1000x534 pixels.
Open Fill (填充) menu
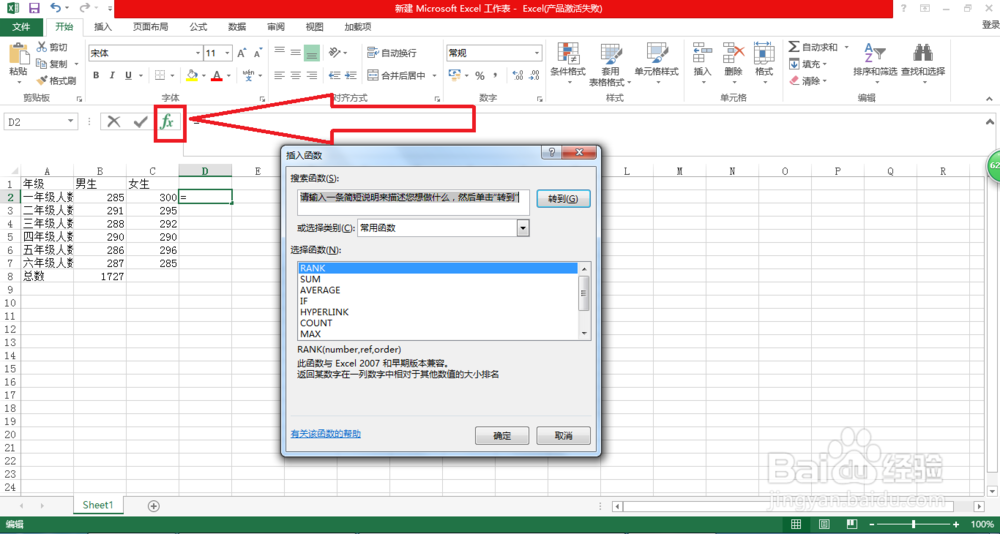807,64
